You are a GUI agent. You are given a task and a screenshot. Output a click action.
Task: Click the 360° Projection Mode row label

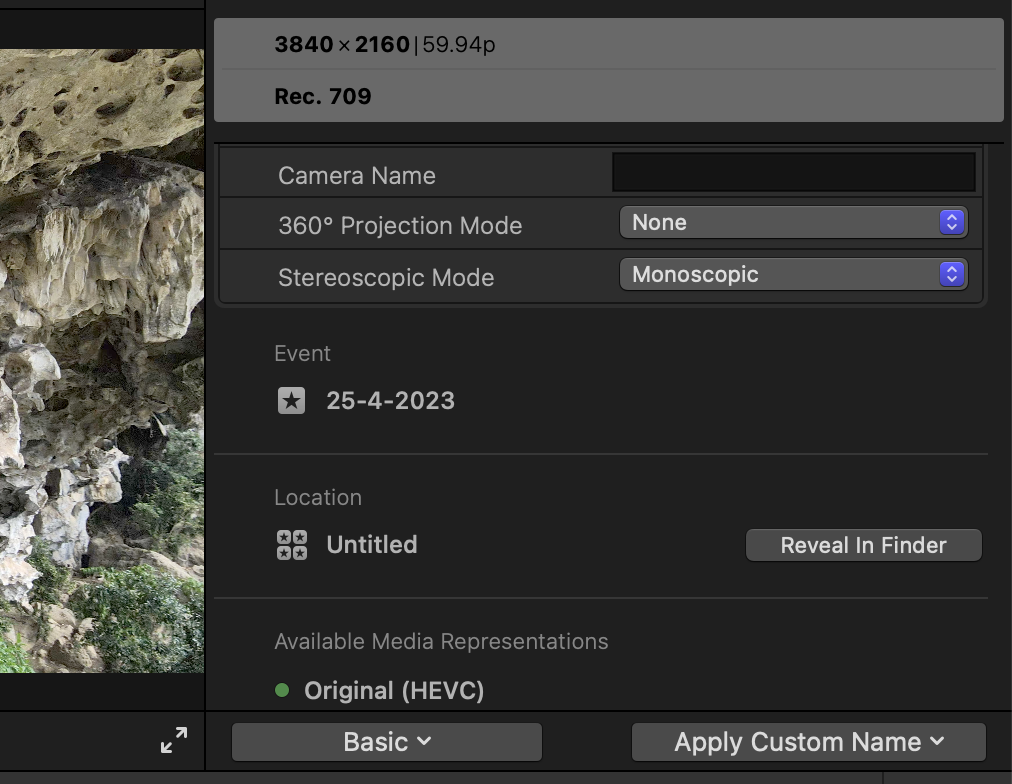(400, 226)
